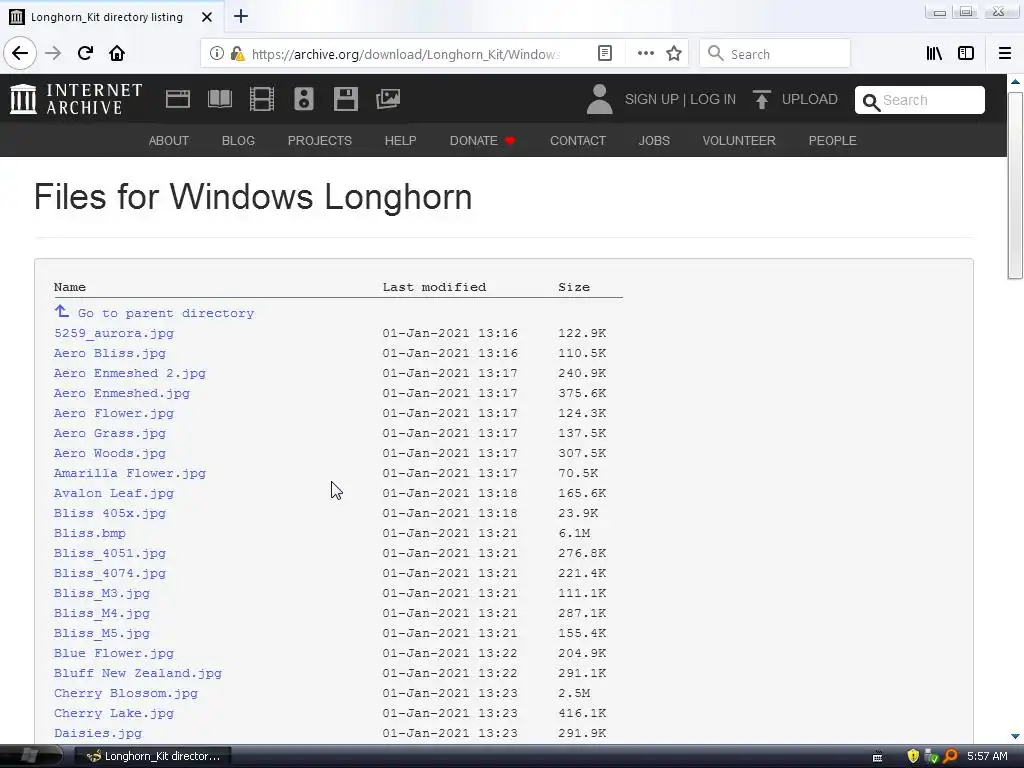Image resolution: width=1024 pixels, height=768 pixels.
Task: Open the Images icon in Archive nav
Action: [x=388, y=99]
